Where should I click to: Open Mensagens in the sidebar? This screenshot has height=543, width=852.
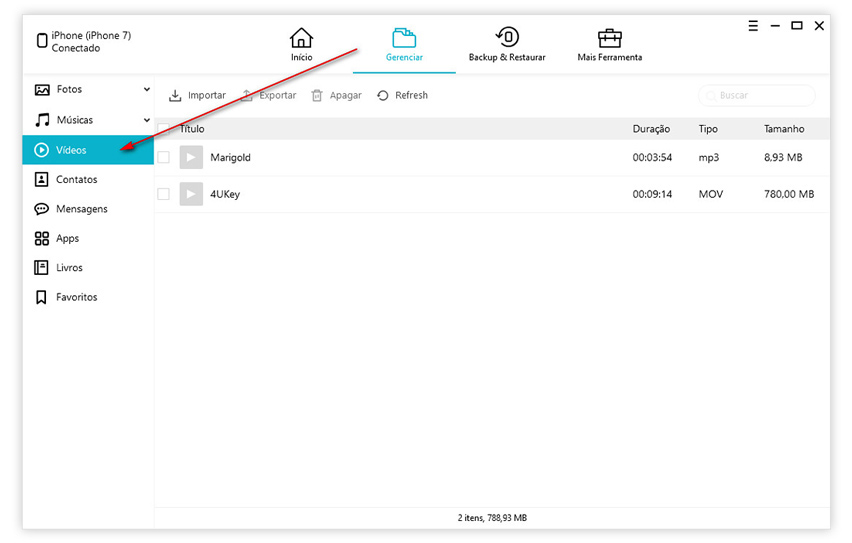pos(81,209)
